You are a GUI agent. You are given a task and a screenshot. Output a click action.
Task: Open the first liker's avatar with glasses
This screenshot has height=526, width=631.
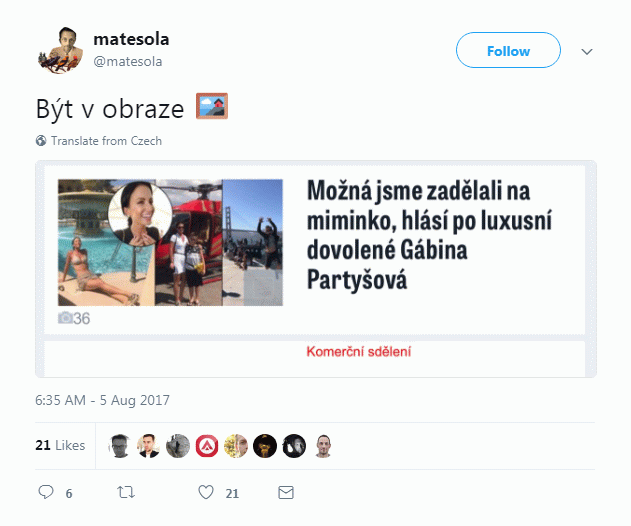120,446
